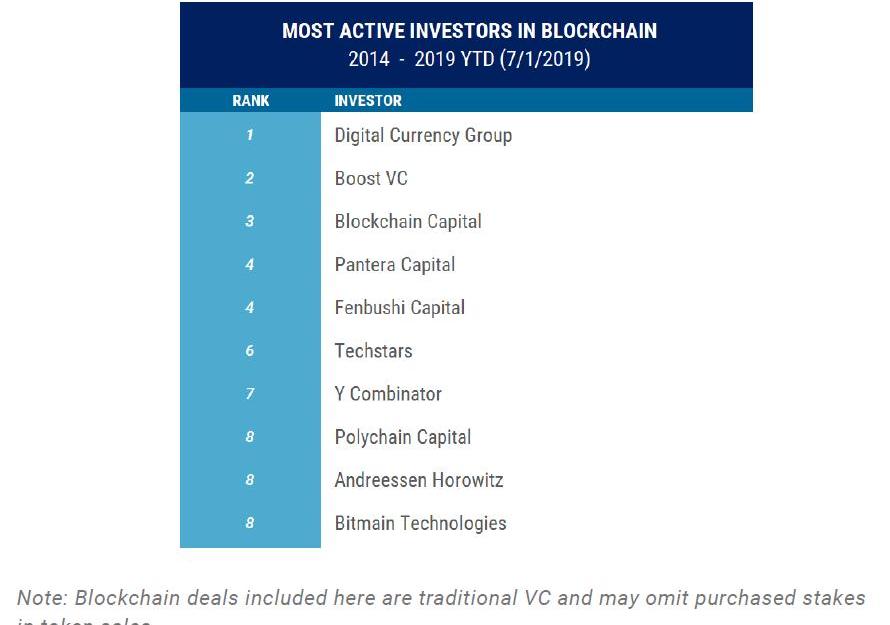
Task: Select Digital Currency Group investor name
Action: tap(423, 135)
